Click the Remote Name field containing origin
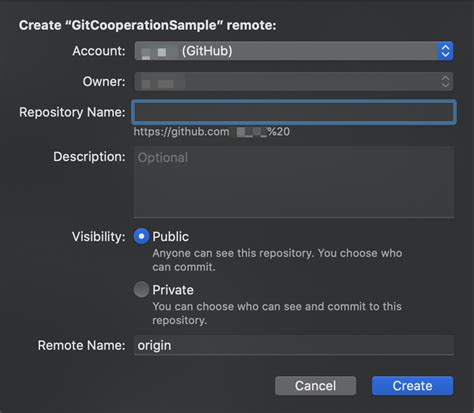Viewport: 474px width, 413px height. coord(294,345)
